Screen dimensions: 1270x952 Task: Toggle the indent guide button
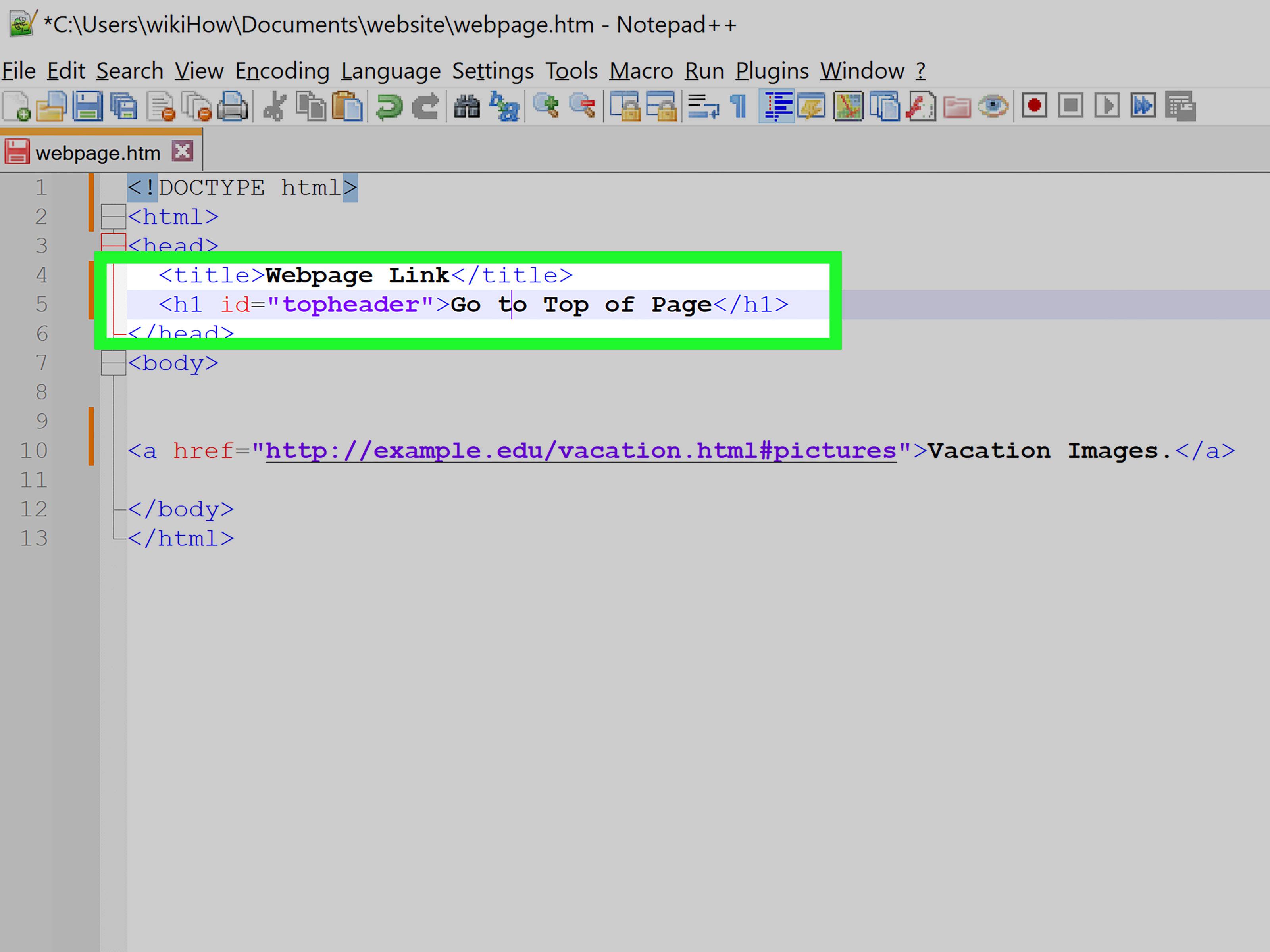point(776,107)
